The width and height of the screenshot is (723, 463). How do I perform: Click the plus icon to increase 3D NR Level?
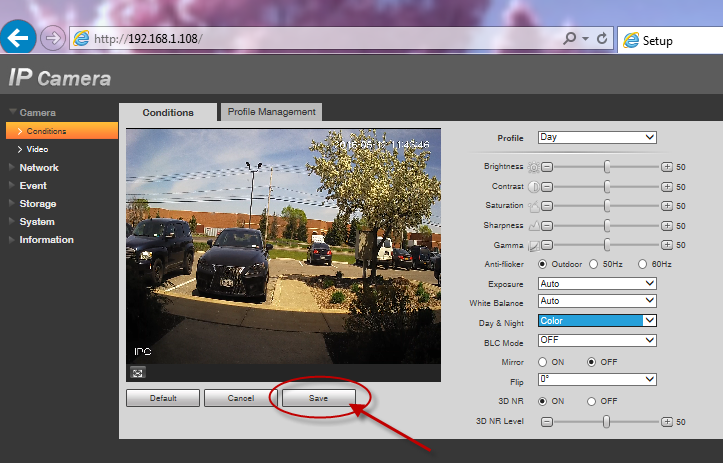pos(667,422)
